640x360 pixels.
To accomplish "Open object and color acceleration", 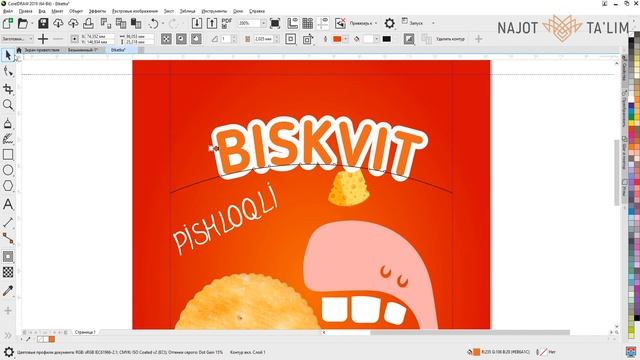I will click(409, 39).
